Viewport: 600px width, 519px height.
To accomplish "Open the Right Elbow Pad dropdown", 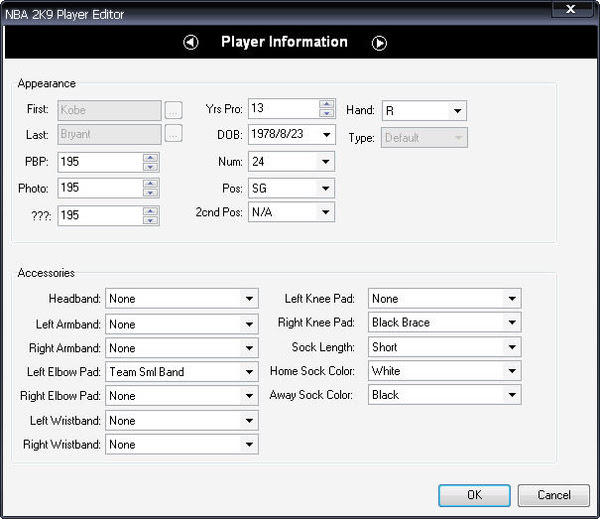I will (249, 396).
